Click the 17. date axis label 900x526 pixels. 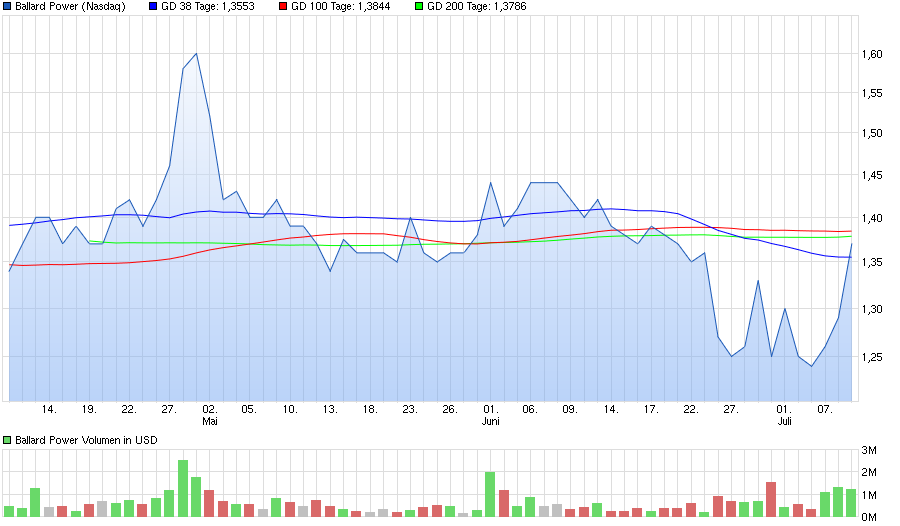click(x=651, y=410)
